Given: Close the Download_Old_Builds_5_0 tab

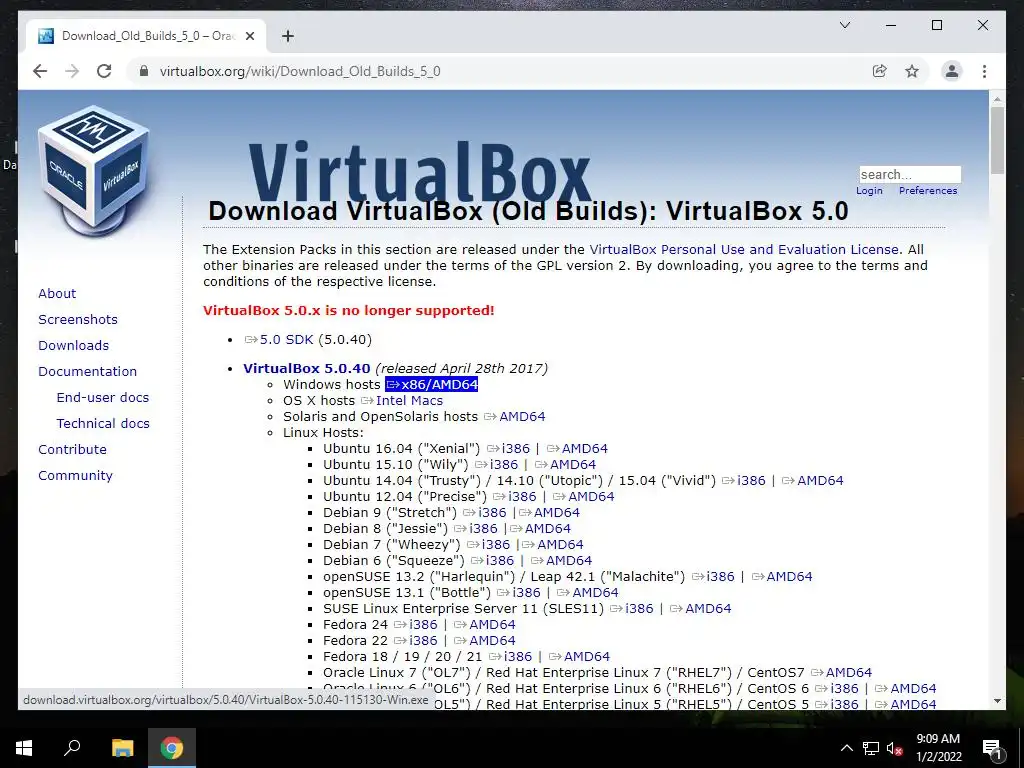Looking at the screenshot, I should pos(249,36).
